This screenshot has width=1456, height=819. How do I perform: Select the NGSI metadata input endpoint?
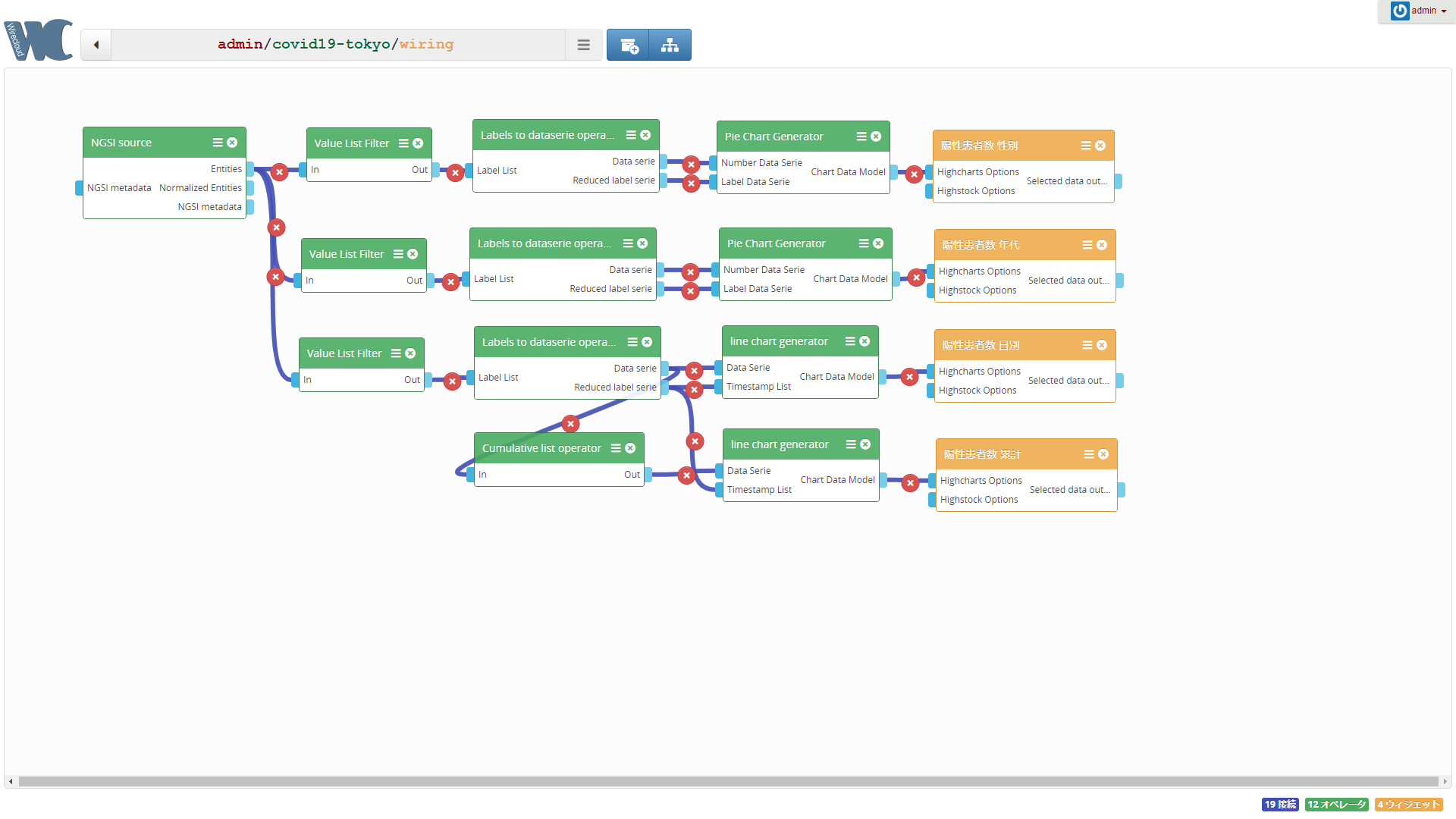pyautogui.click(x=79, y=188)
